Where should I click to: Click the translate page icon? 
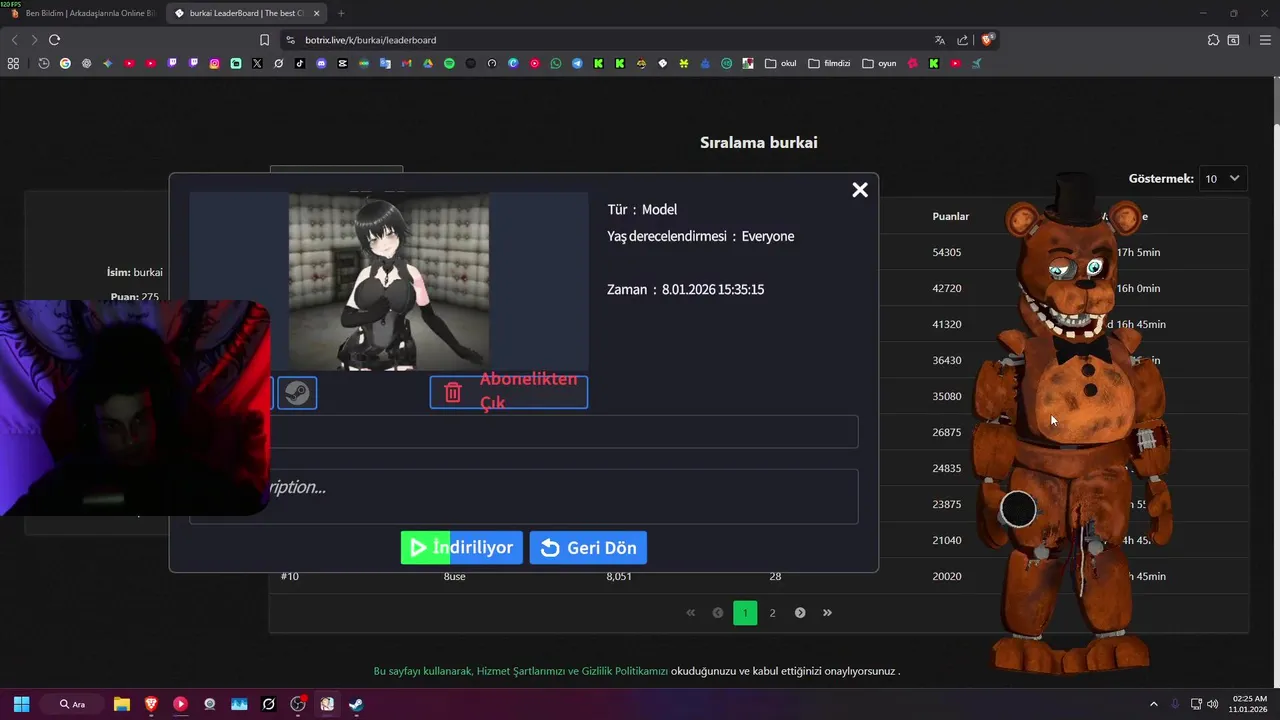tap(939, 40)
